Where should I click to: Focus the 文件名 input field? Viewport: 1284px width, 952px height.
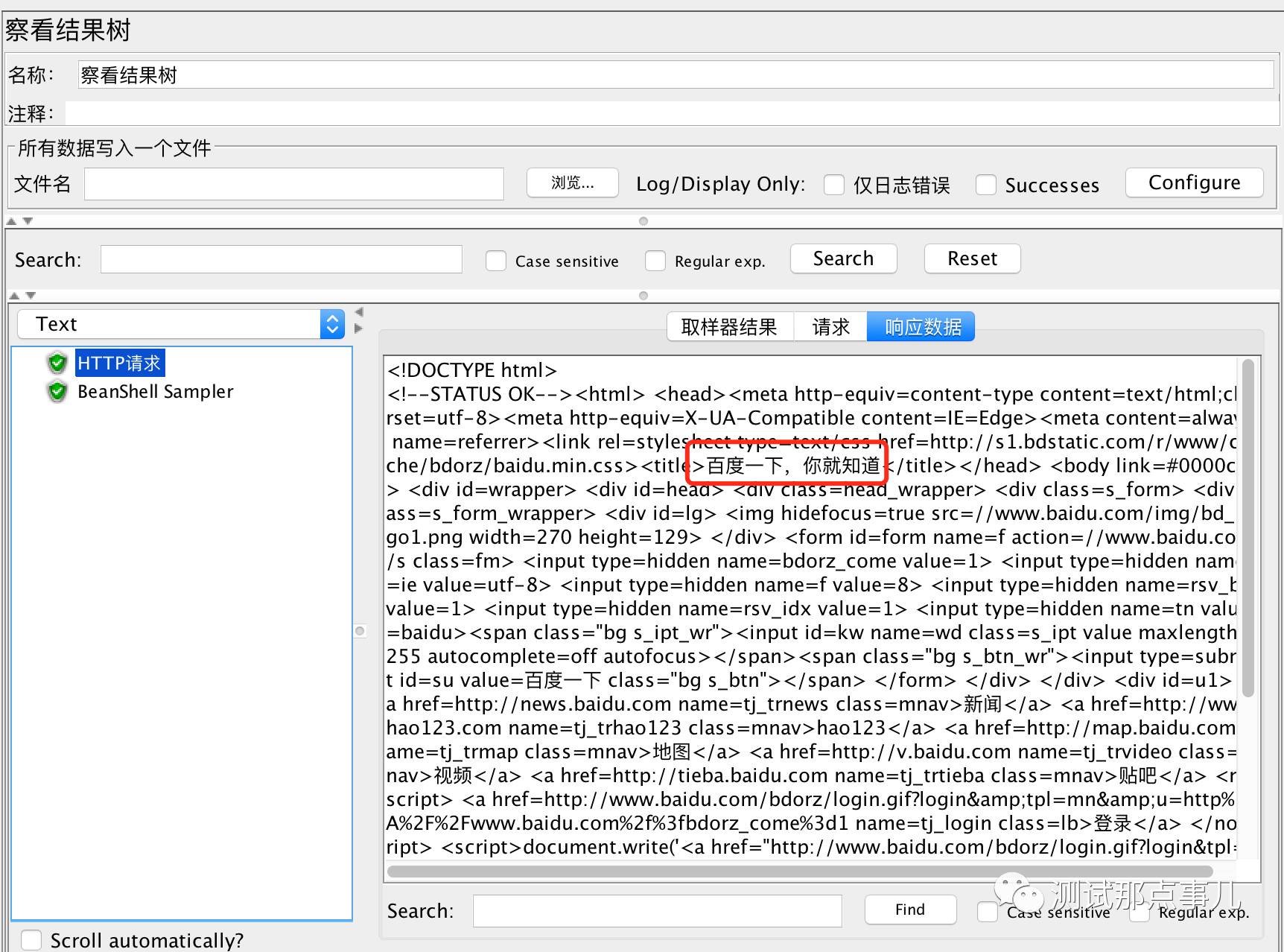[294, 183]
